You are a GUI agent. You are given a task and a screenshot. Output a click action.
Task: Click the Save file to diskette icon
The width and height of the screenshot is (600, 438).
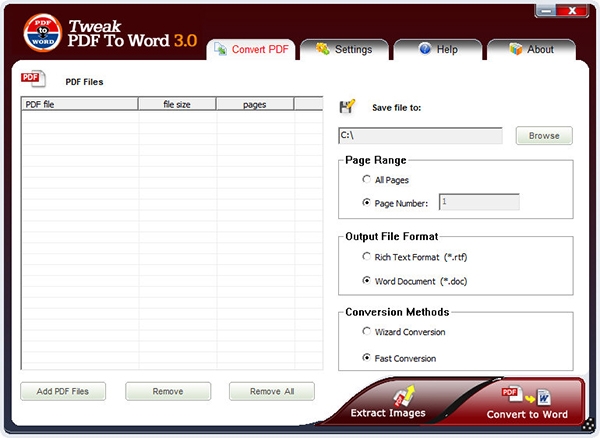tap(347, 106)
